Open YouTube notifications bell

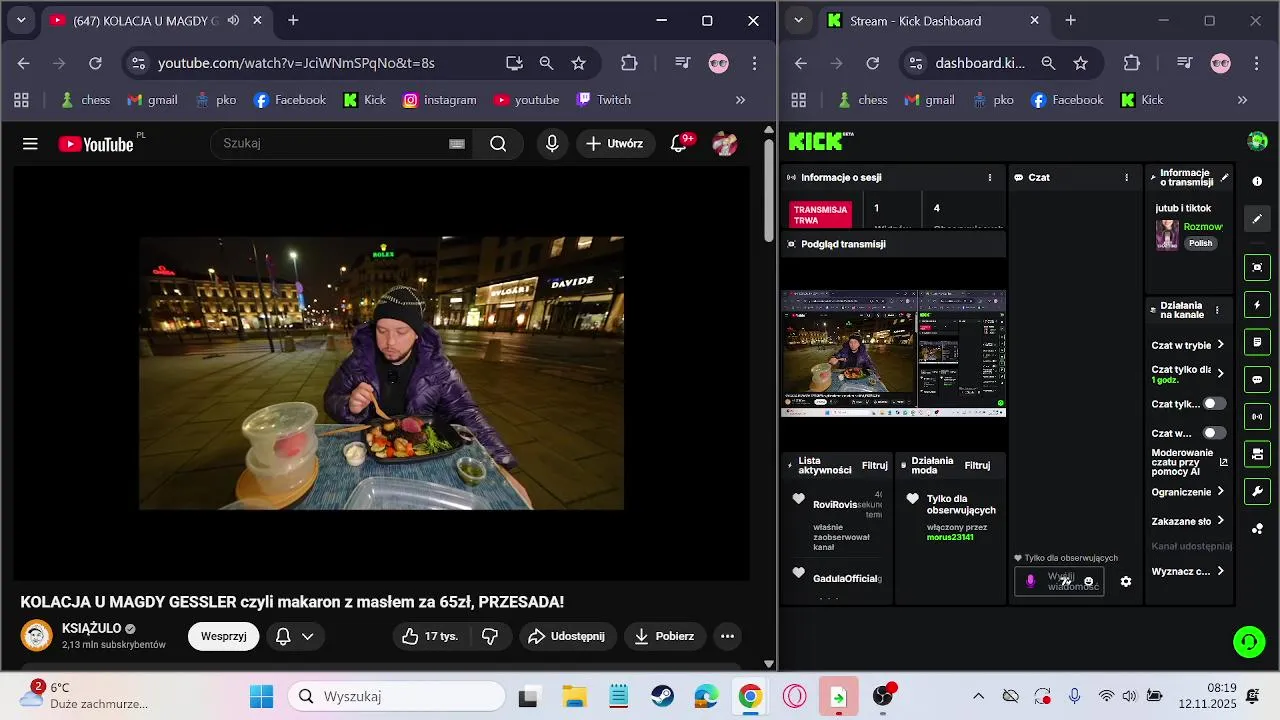[x=679, y=144]
